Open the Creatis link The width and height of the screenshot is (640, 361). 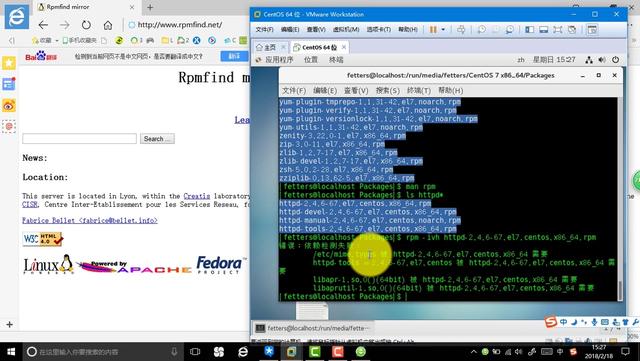197,196
